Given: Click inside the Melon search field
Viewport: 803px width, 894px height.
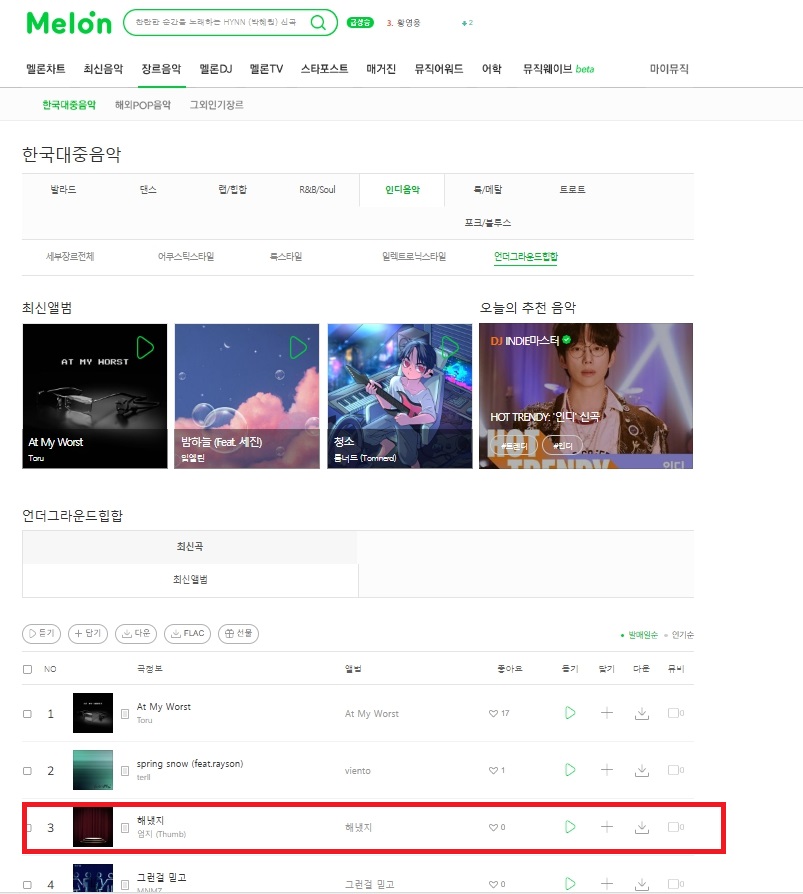Looking at the screenshot, I should coord(217,22).
